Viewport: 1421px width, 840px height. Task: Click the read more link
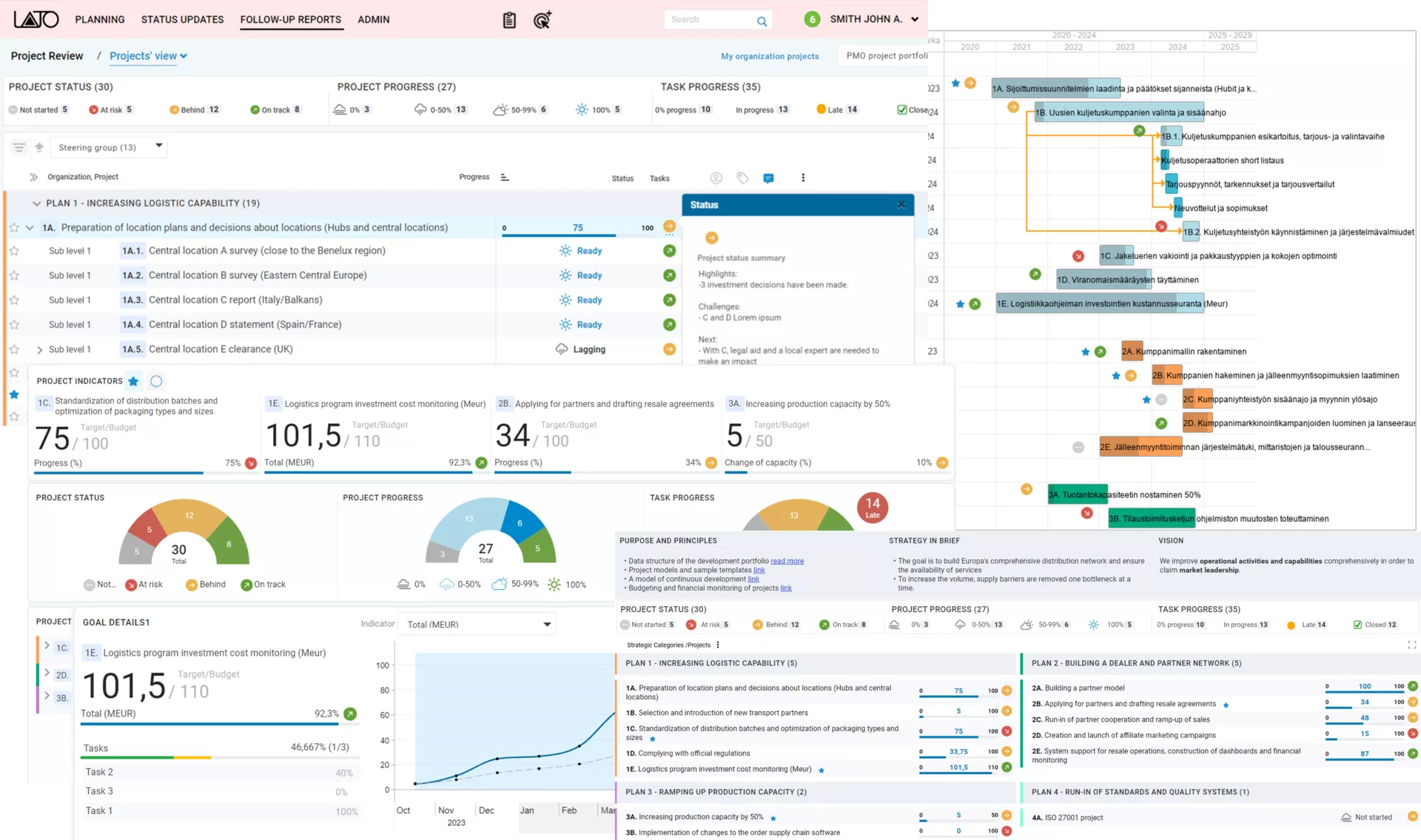[x=787, y=561]
